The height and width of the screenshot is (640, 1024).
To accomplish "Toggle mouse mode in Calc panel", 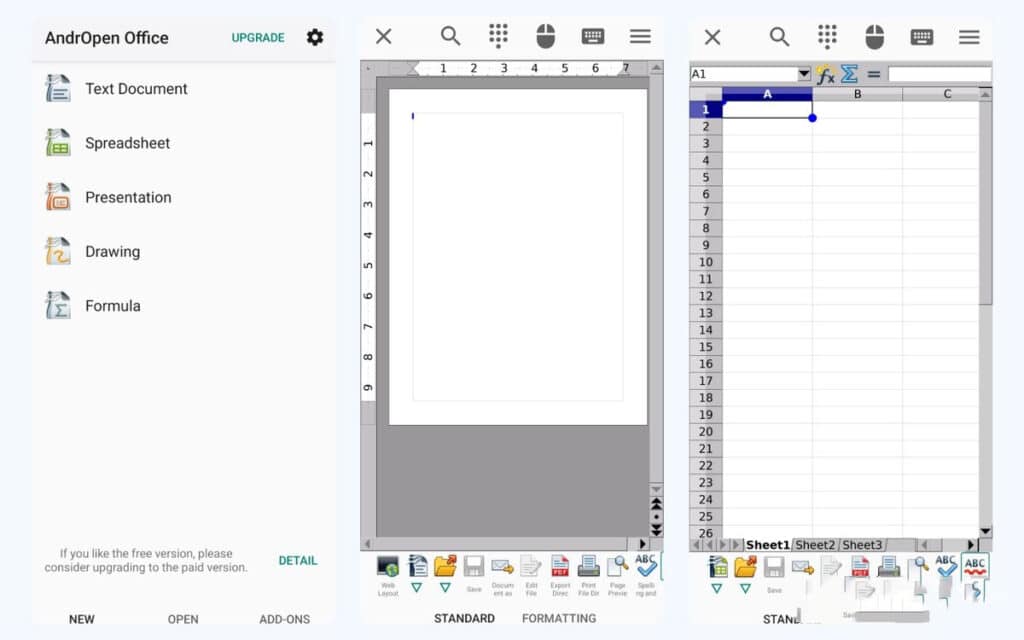I will coord(874,36).
